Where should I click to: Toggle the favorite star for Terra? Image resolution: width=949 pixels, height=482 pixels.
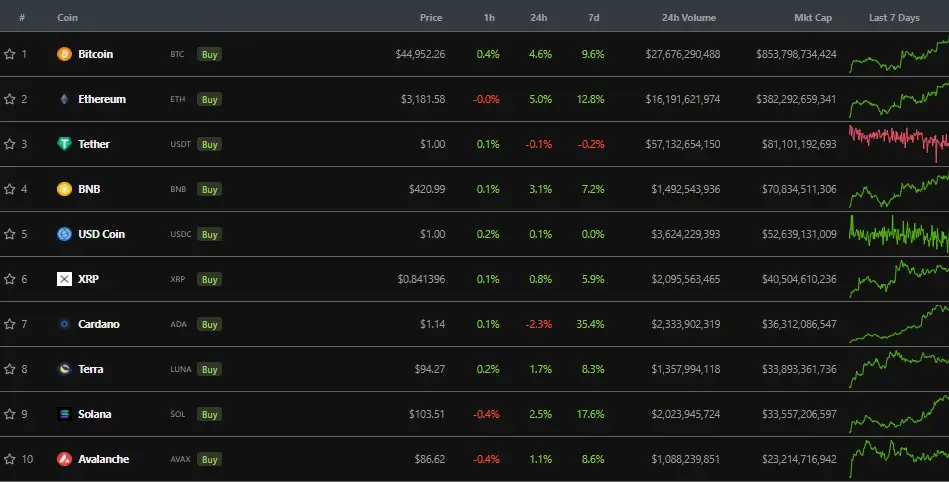click(9, 369)
